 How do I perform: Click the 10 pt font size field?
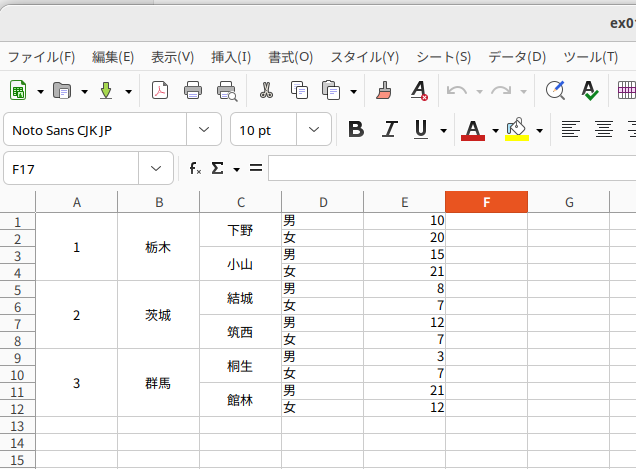(264, 130)
